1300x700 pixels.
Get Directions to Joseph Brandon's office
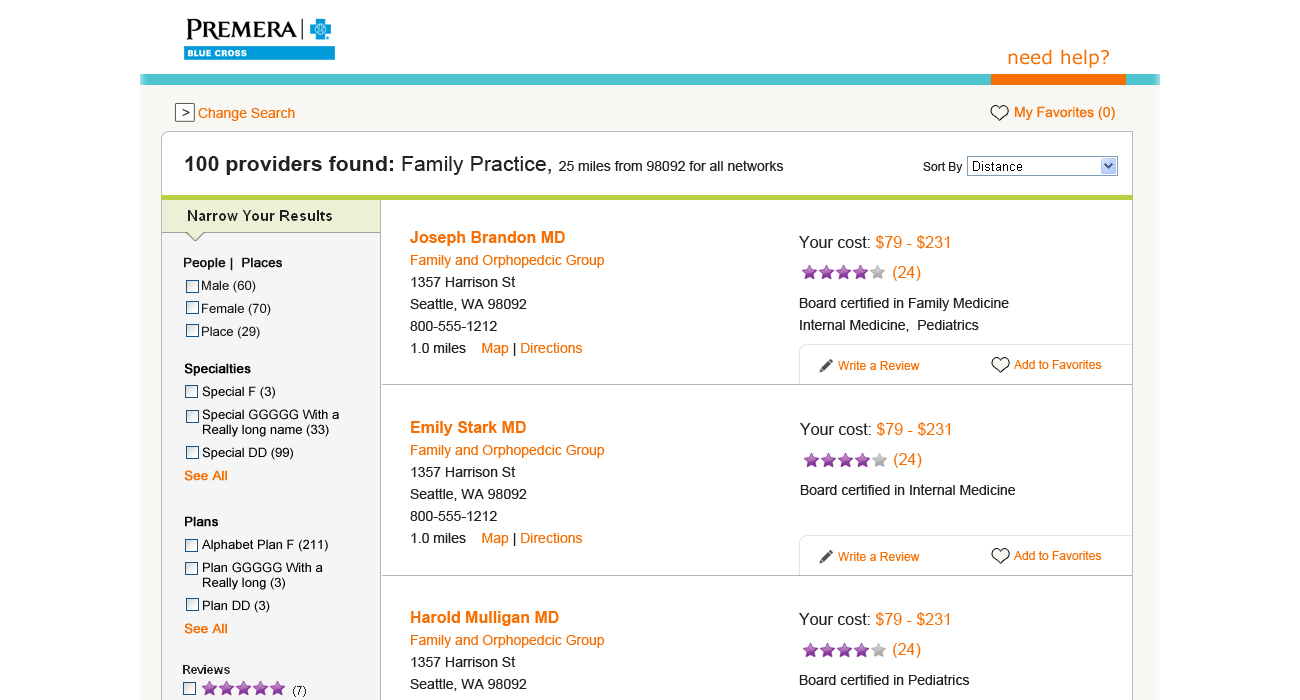pyautogui.click(x=551, y=349)
